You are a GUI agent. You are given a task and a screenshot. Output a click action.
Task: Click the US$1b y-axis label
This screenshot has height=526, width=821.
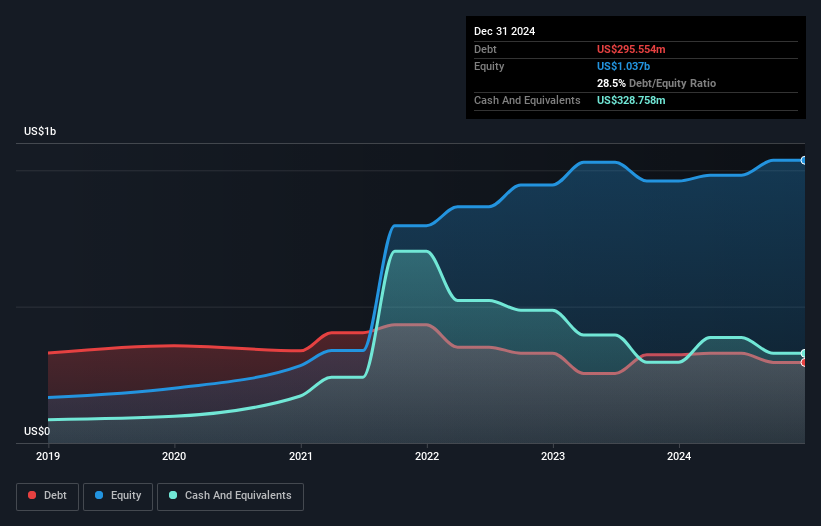[40, 131]
